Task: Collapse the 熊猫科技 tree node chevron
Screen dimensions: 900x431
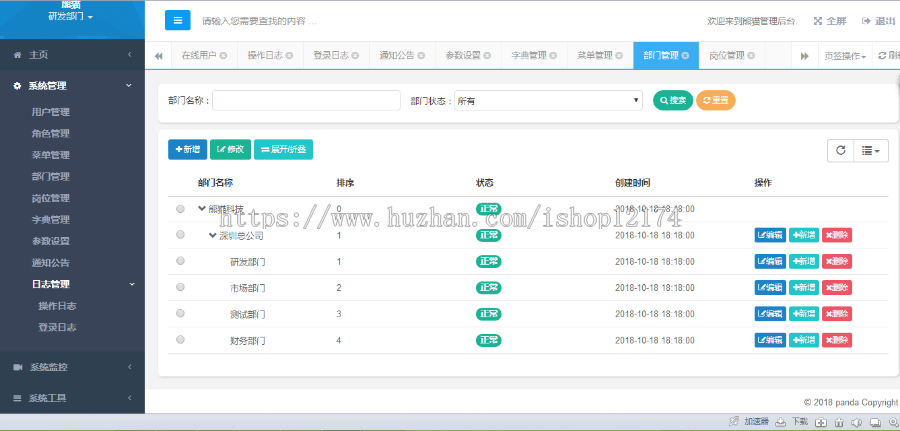Action: click(x=201, y=208)
